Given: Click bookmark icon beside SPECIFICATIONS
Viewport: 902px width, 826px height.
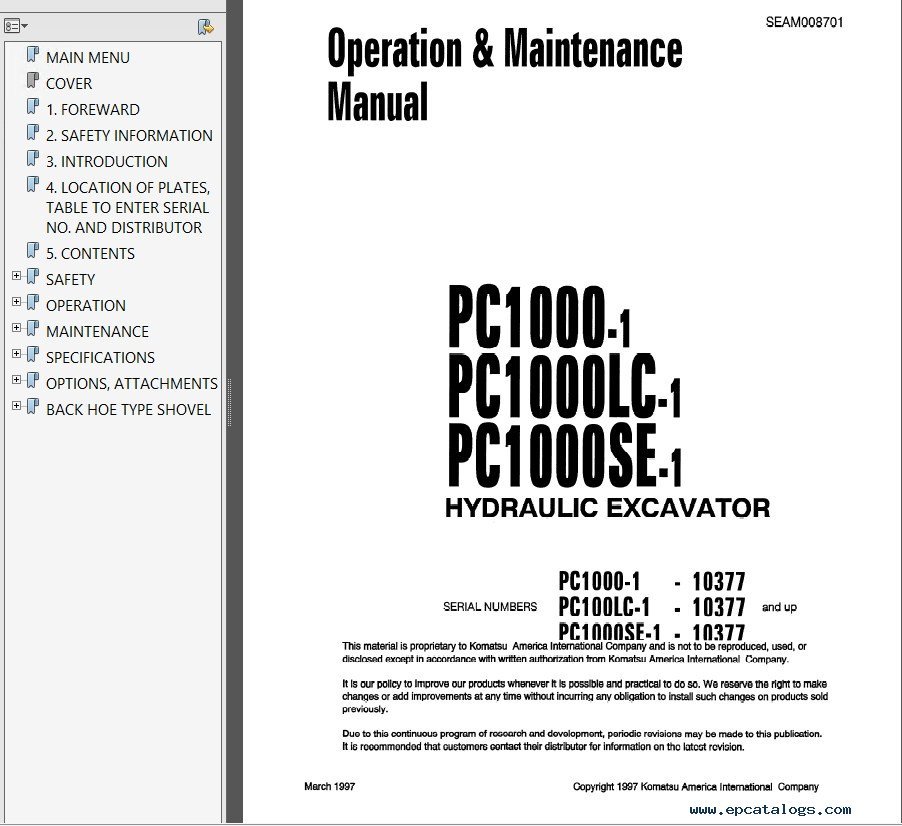Looking at the screenshot, I should tap(33, 354).
